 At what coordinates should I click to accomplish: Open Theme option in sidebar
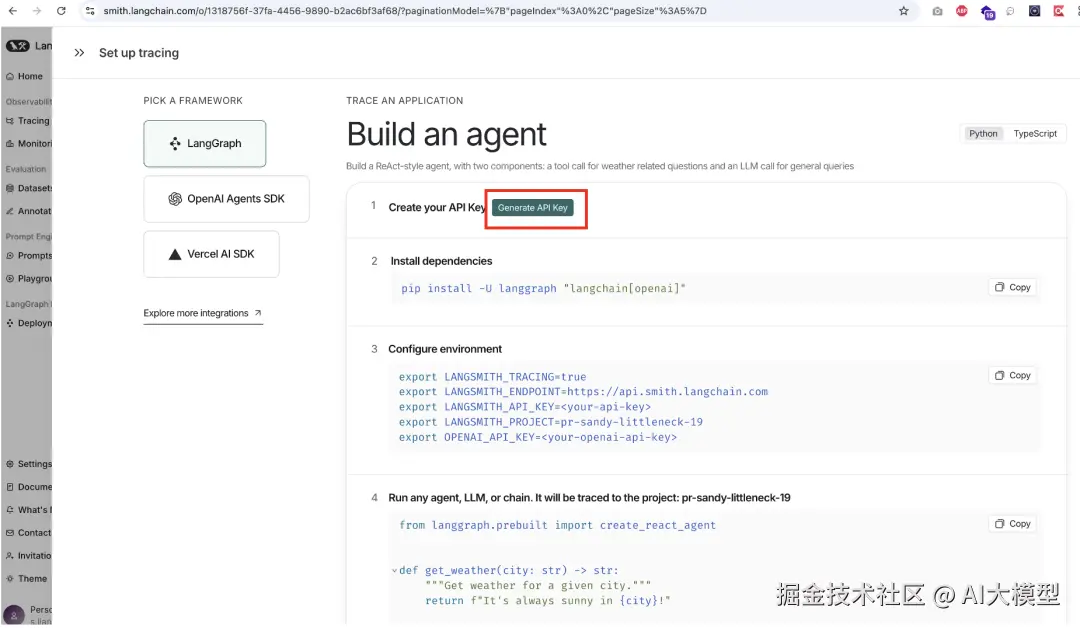(26, 579)
